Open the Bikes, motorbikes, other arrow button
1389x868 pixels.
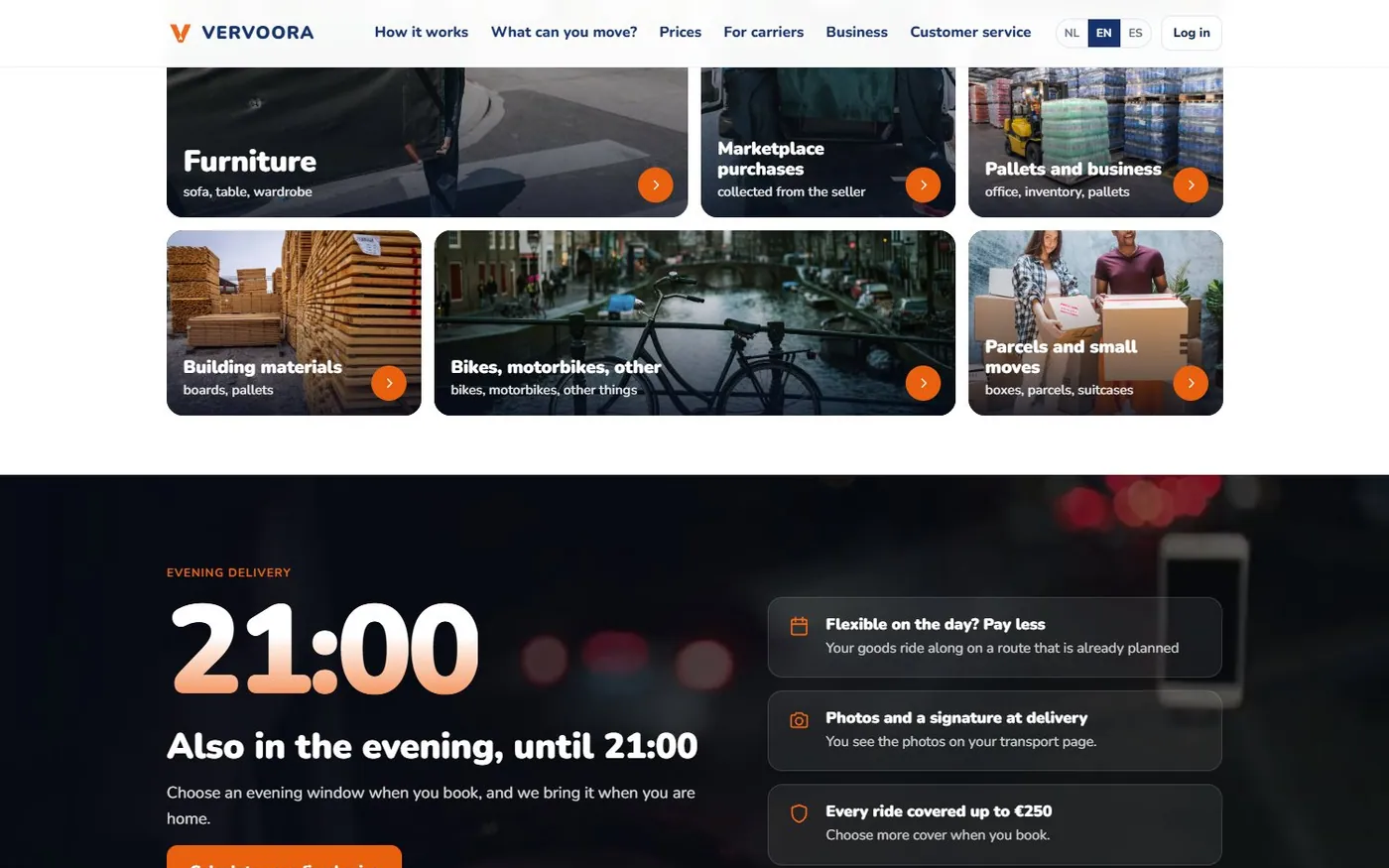click(923, 383)
